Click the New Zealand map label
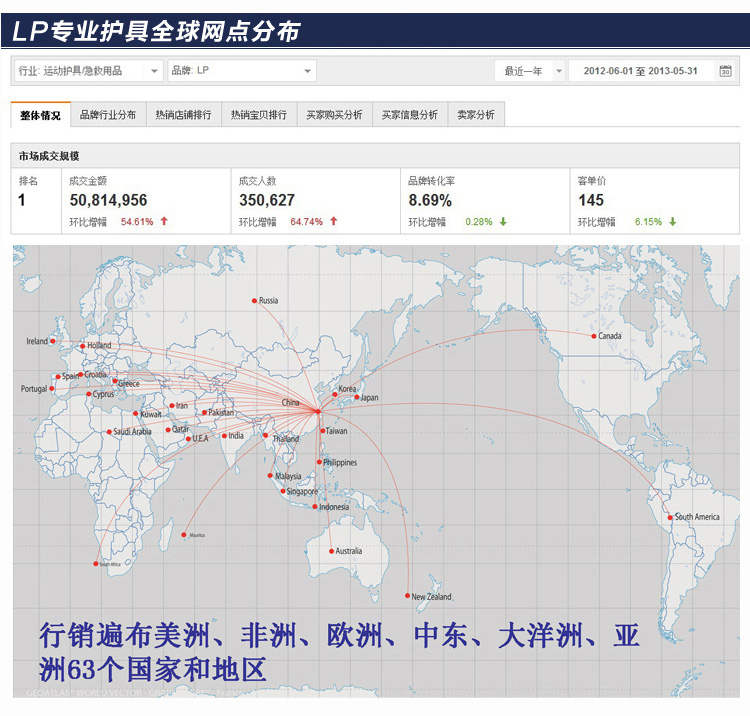This screenshot has width=750, height=716. 431,597
